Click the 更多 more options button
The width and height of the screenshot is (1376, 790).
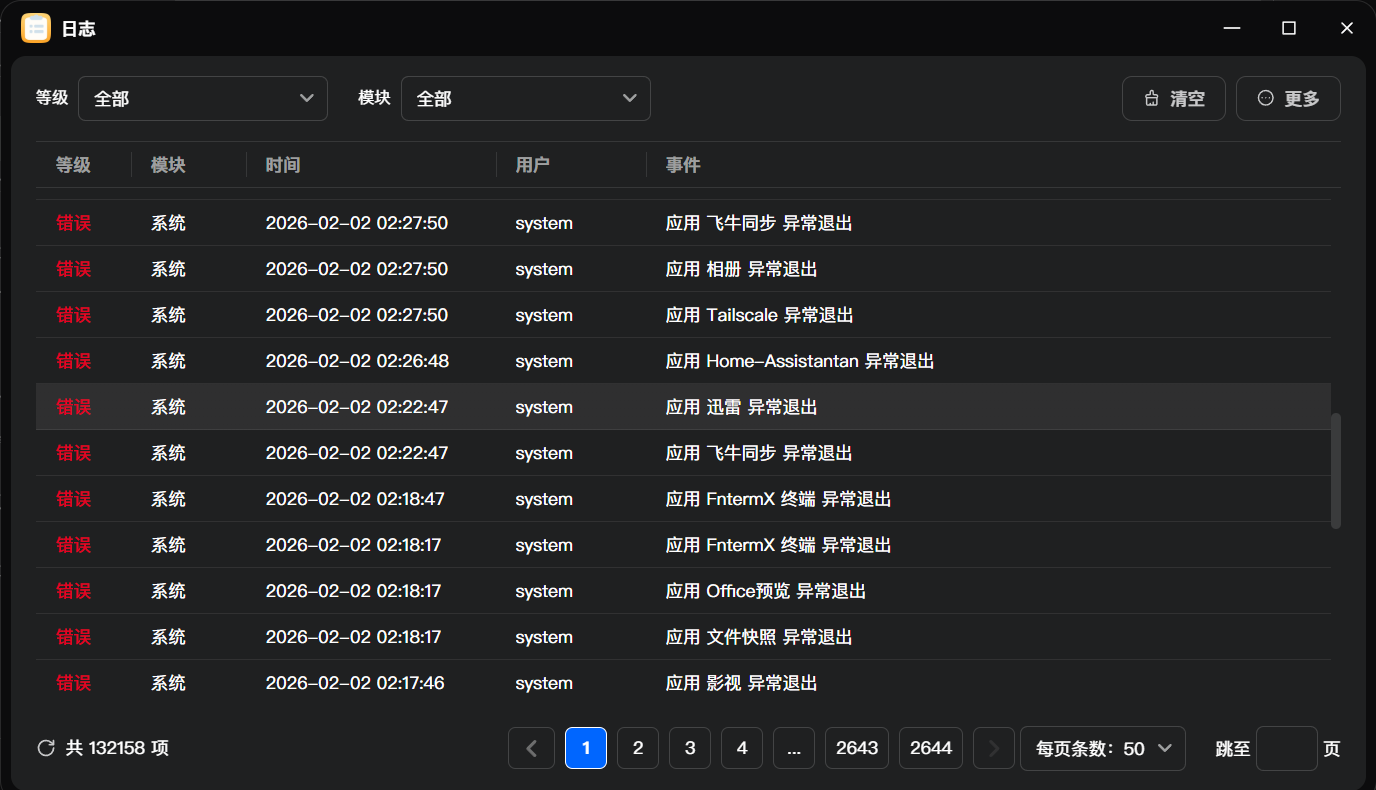point(1288,99)
